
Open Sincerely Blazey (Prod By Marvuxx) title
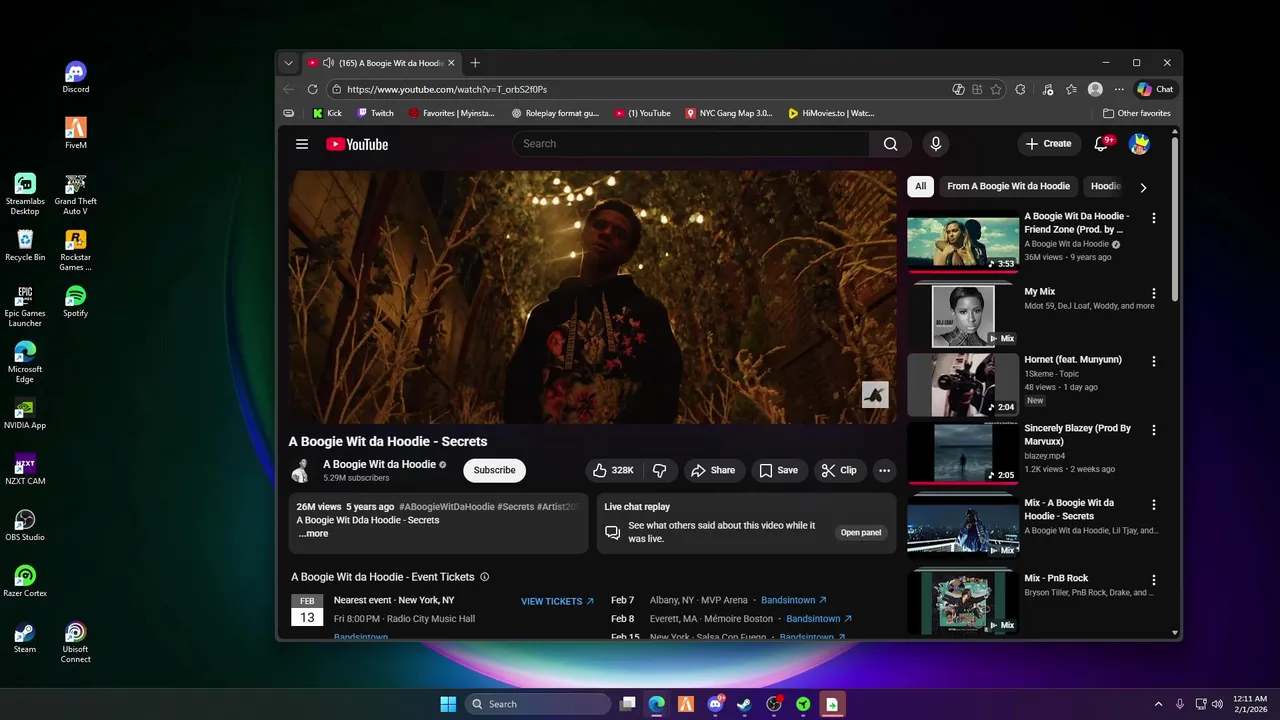click(1077, 434)
